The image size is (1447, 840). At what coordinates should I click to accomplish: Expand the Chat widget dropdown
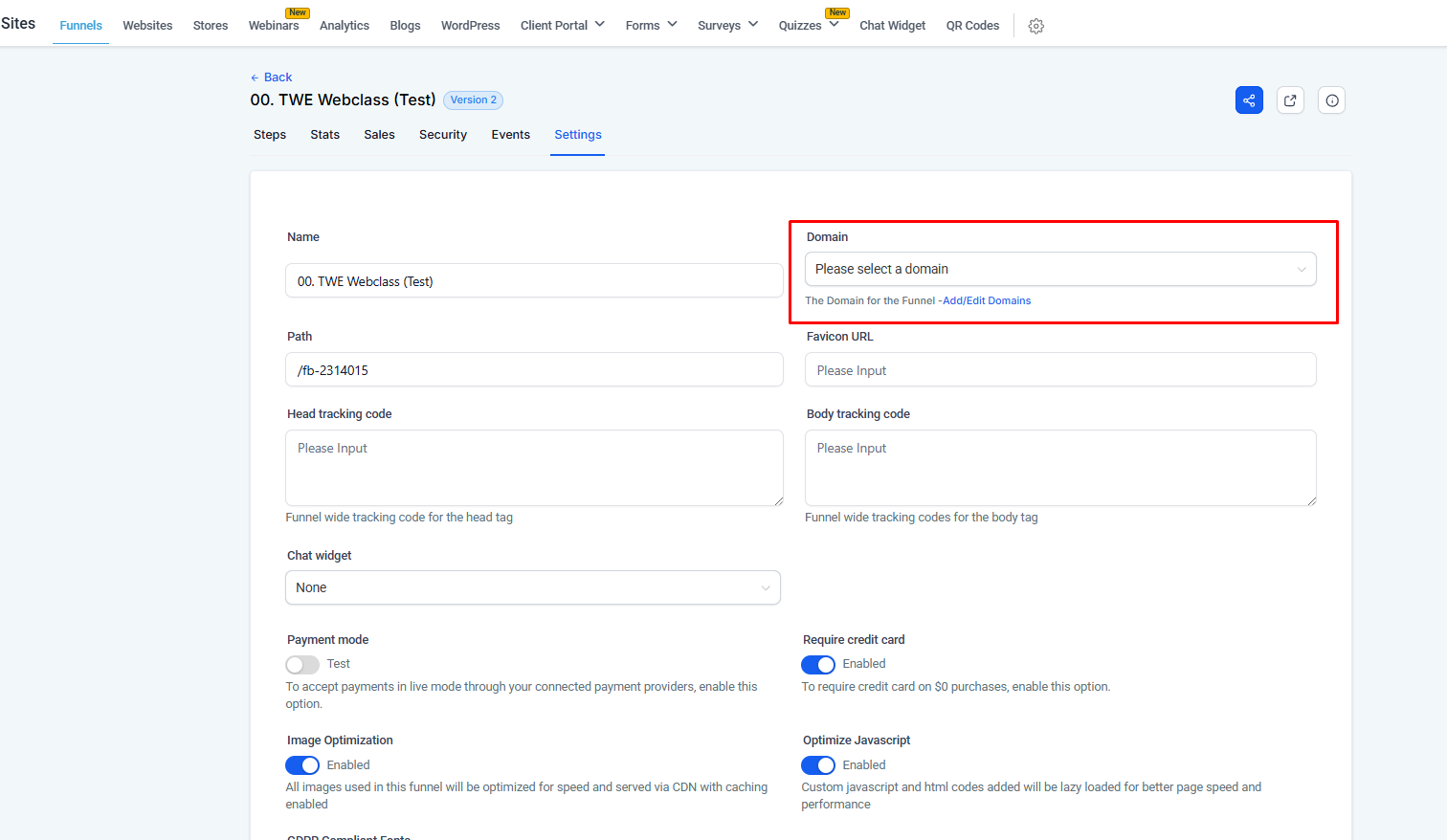[532, 587]
